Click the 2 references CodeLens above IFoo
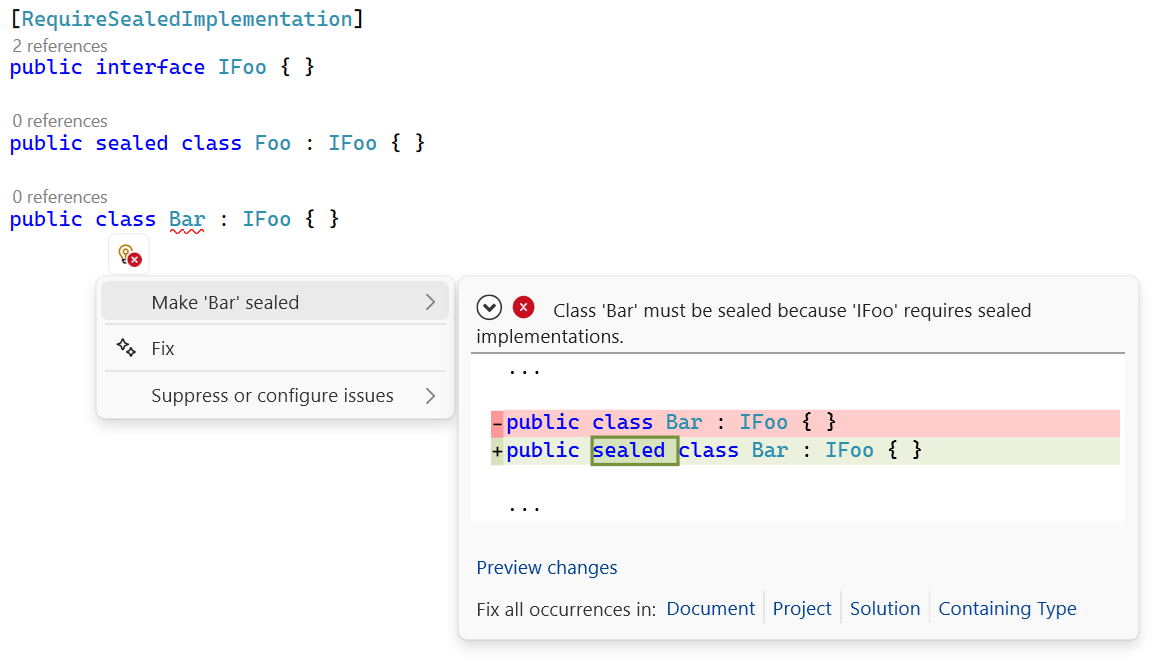 pos(60,46)
